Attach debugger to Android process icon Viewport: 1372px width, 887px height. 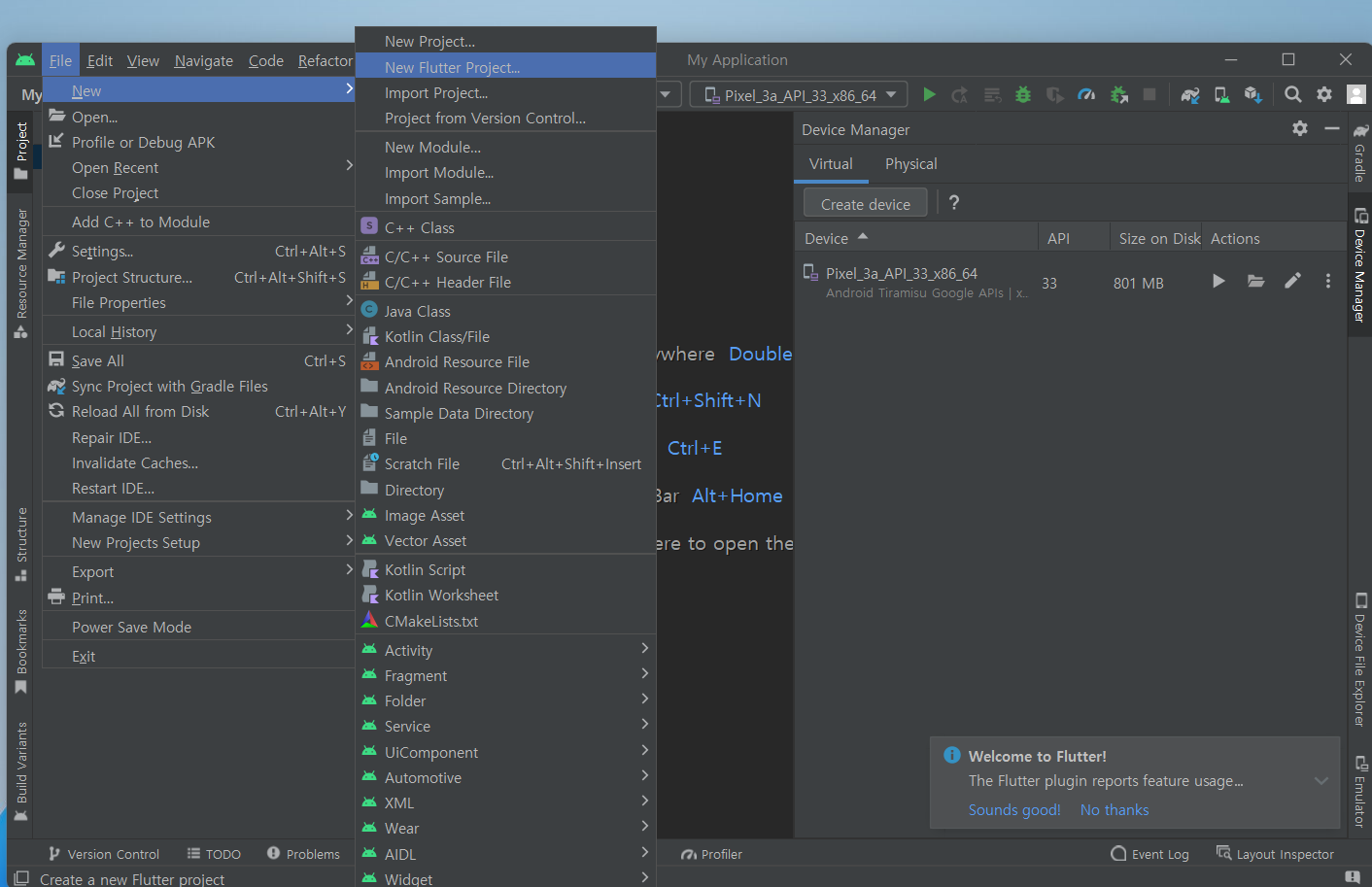[1119, 94]
